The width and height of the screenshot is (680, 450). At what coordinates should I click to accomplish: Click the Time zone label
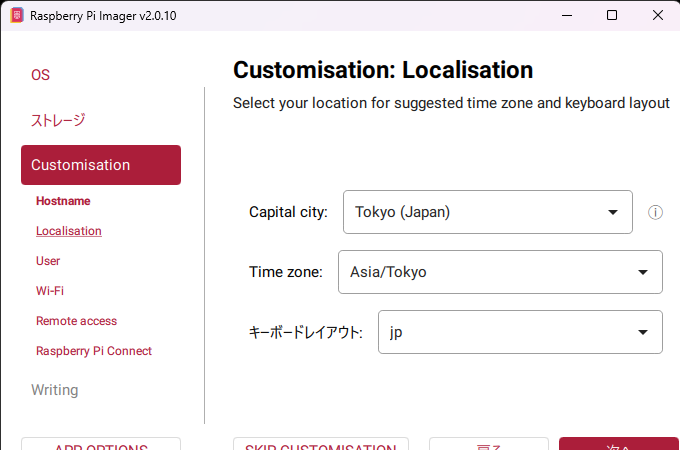[x=286, y=272]
